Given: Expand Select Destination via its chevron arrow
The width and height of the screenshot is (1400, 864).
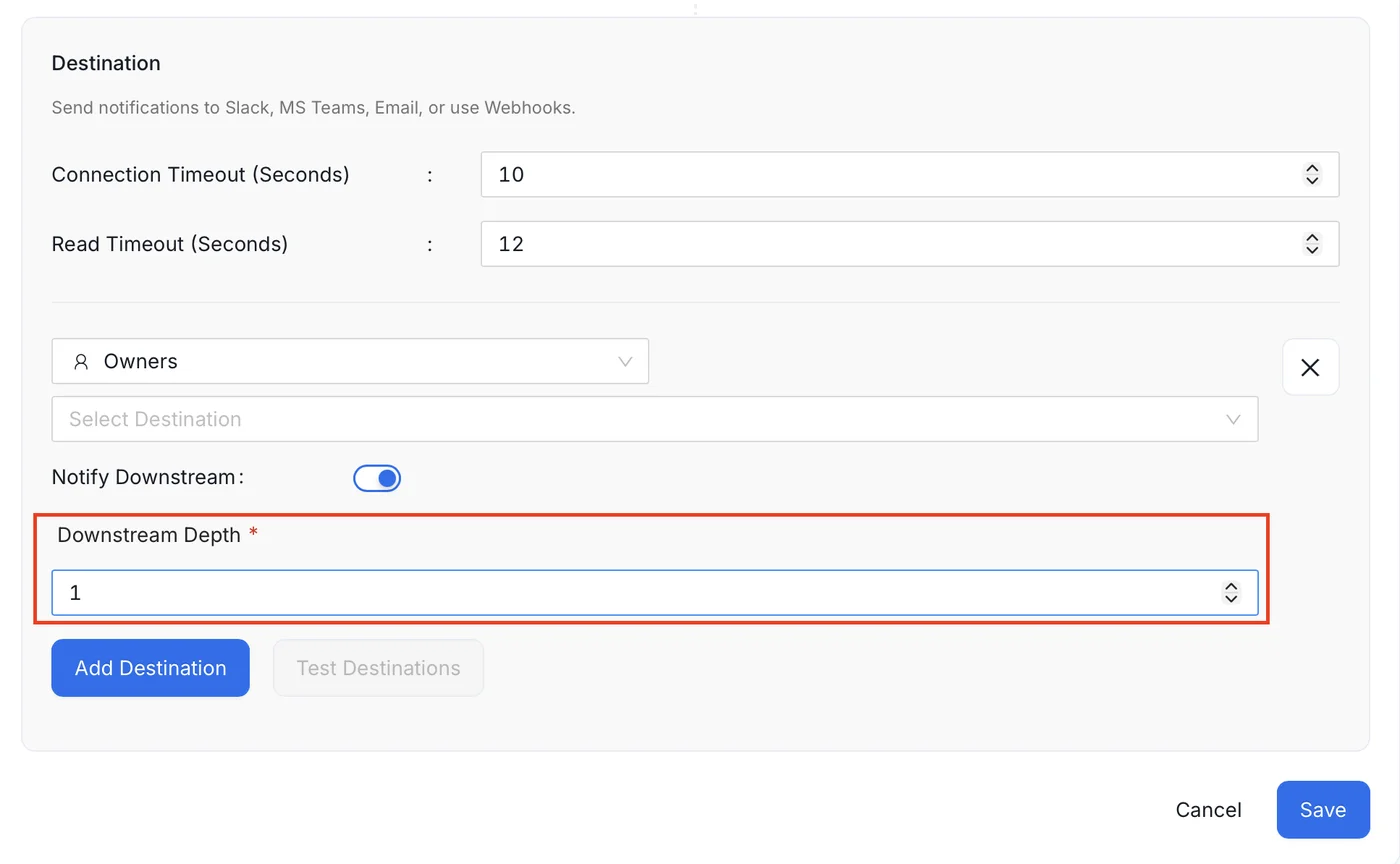Looking at the screenshot, I should coord(1234,419).
